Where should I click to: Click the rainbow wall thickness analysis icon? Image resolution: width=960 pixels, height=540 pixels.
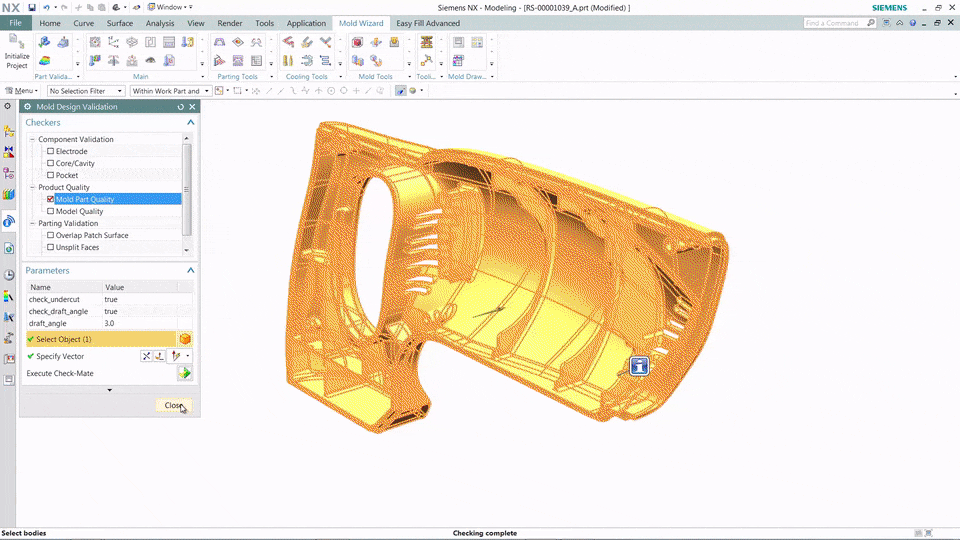coord(44,61)
